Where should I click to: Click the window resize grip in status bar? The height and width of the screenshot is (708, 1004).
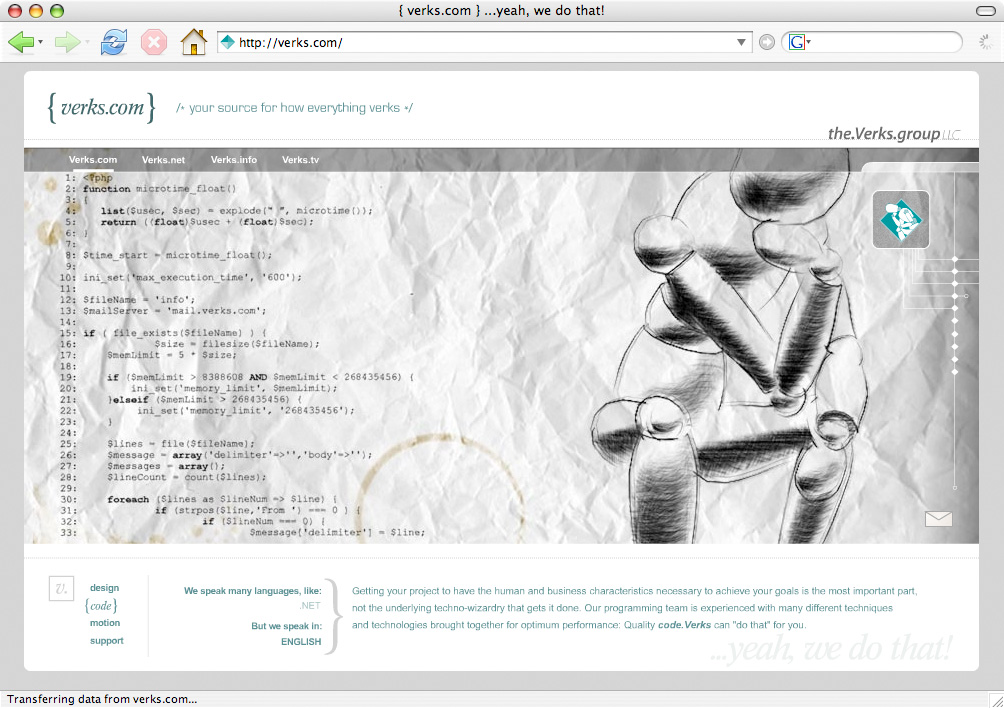point(996,700)
